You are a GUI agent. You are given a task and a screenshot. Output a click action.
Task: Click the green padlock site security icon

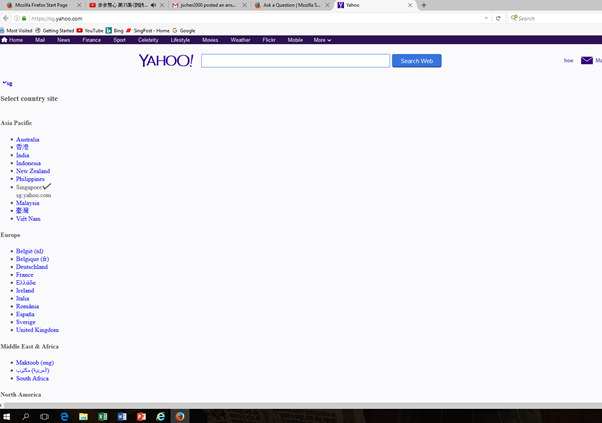[24, 18]
